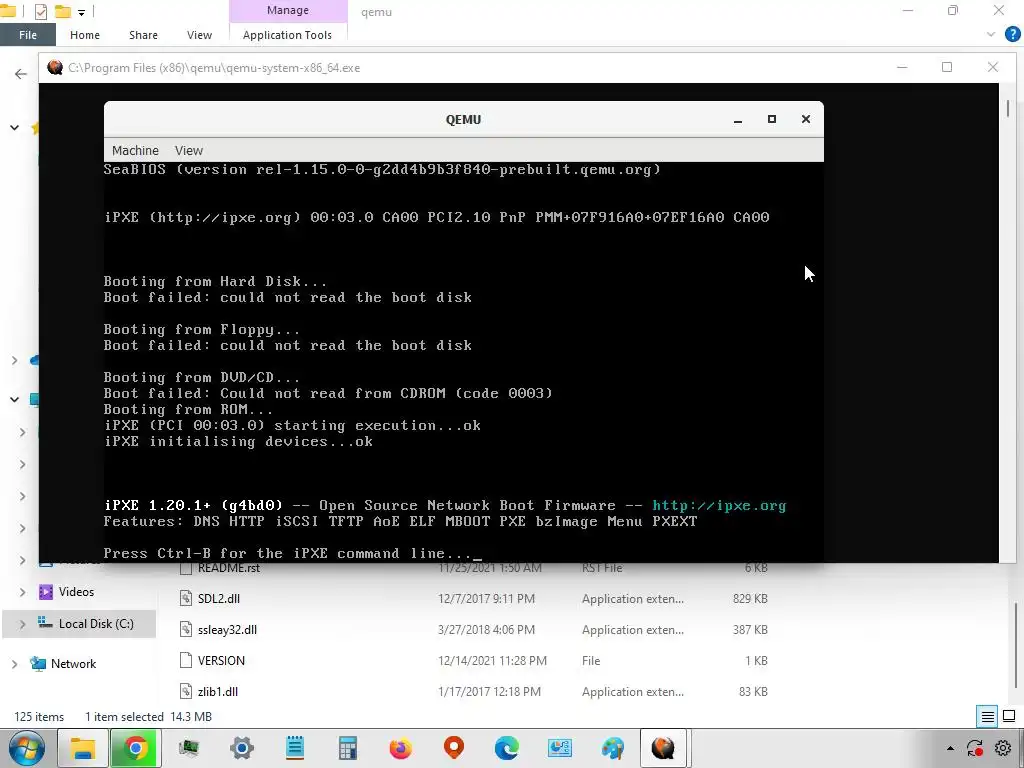1024x768 pixels.
Task: Open the Application Tools tab
Action: click(x=287, y=35)
